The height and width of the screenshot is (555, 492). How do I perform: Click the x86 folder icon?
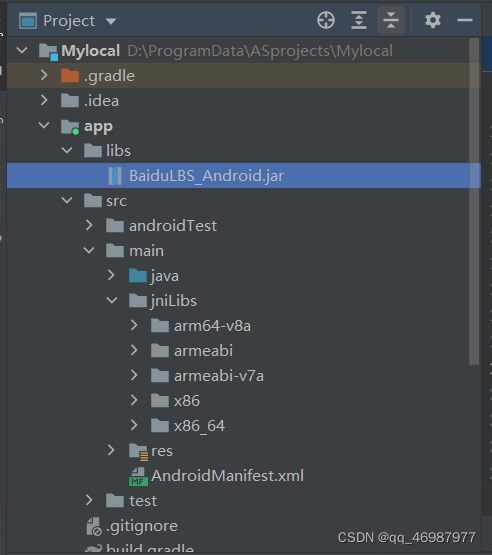[160, 401]
